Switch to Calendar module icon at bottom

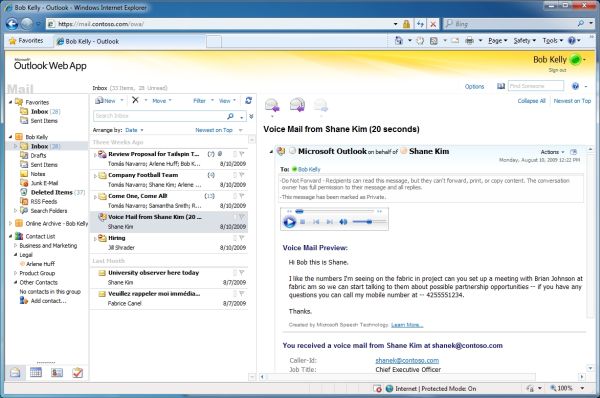[36, 372]
